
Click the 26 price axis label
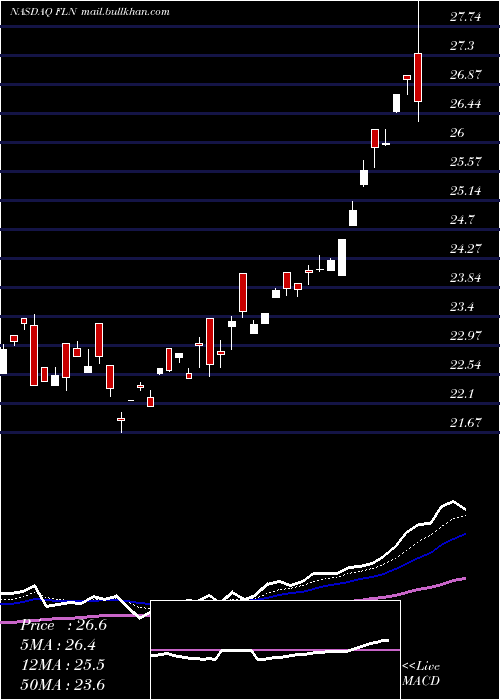point(457,133)
